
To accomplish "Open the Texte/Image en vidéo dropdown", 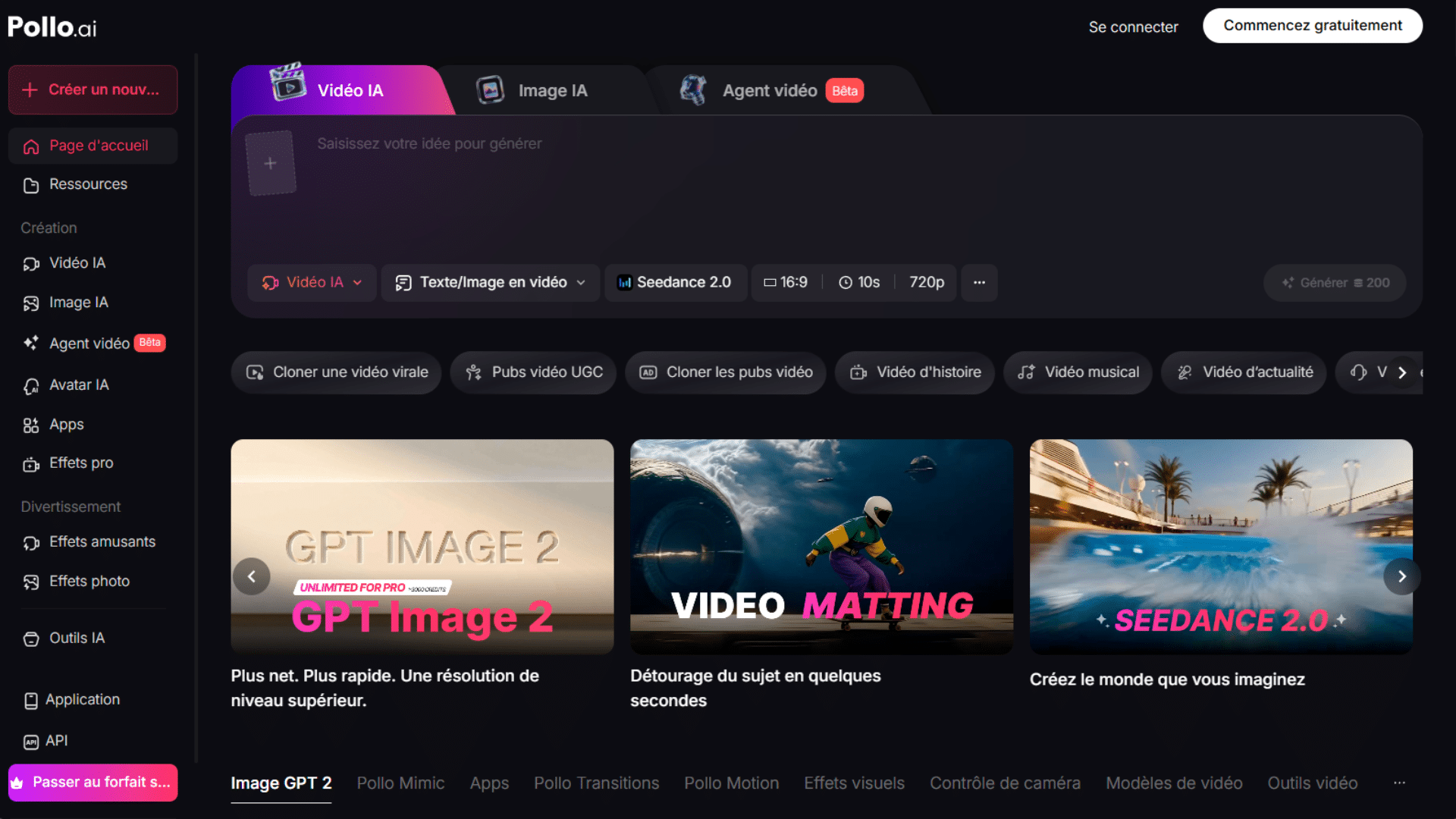I will [x=490, y=283].
